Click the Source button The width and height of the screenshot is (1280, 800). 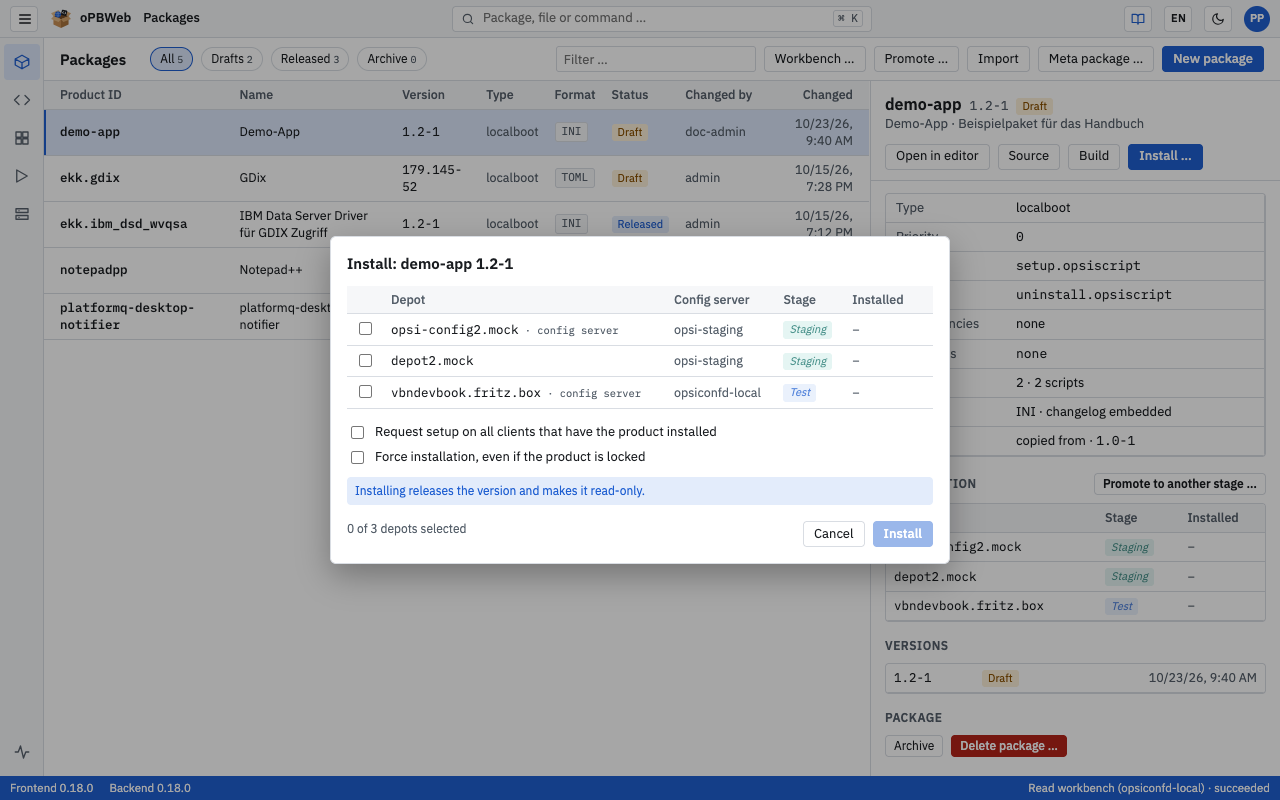[1029, 156]
